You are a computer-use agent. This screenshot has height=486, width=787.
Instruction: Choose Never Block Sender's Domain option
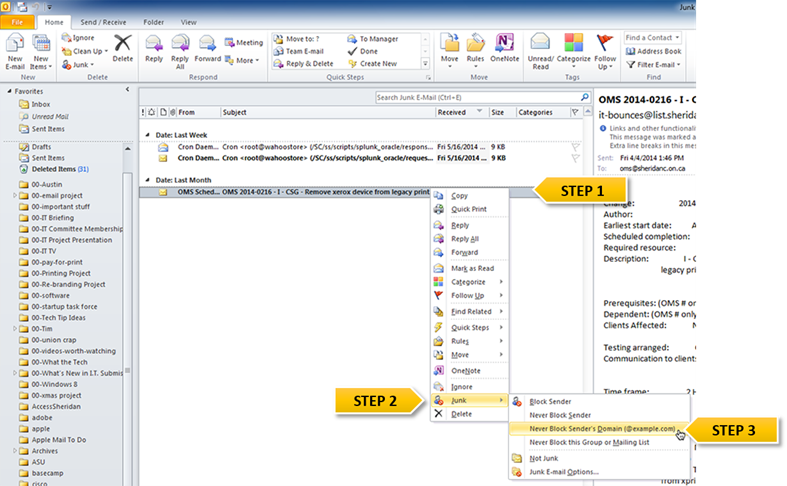point(600,429)
